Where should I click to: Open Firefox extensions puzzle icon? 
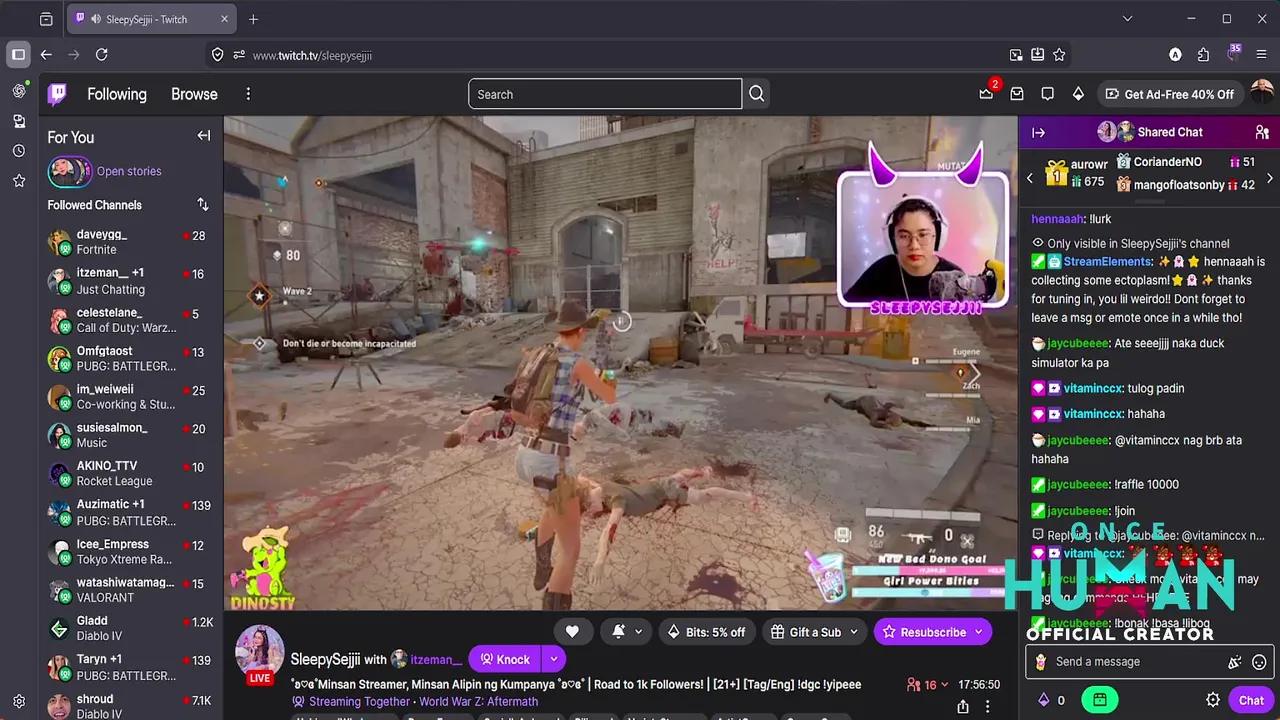(1203, 55)
